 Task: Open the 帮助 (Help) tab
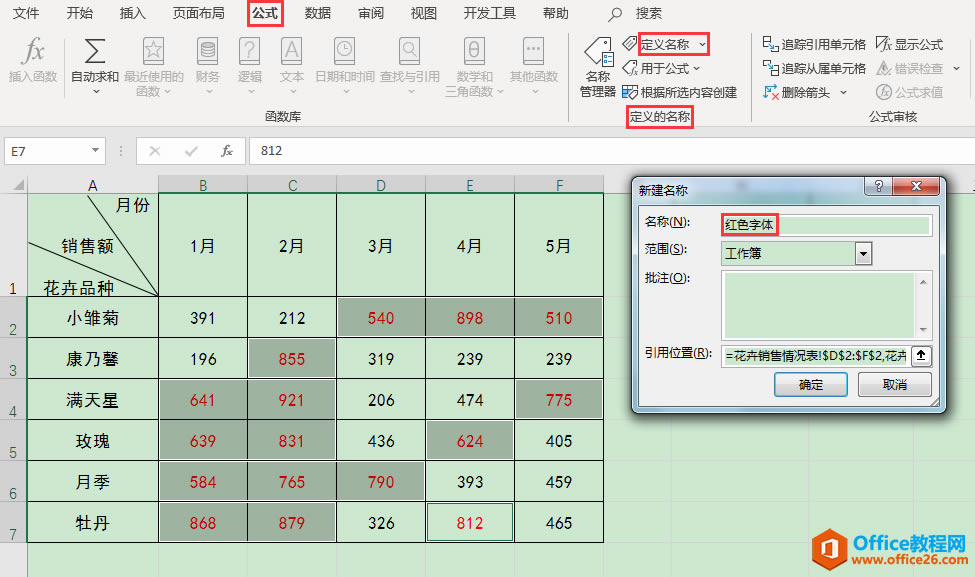(x=555, y=13)
